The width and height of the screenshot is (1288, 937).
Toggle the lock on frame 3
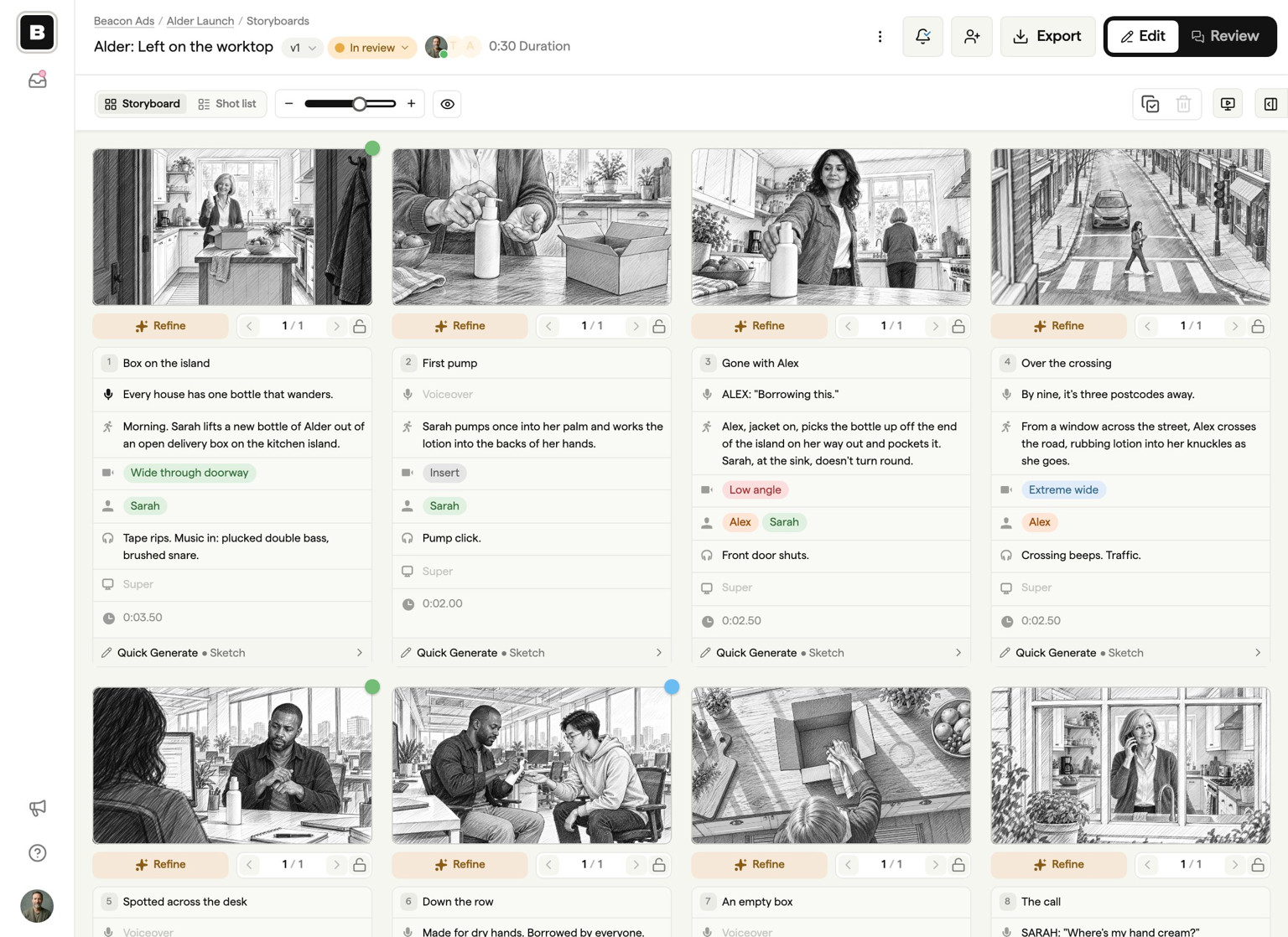pyautogui.click(x=958, y=326)
